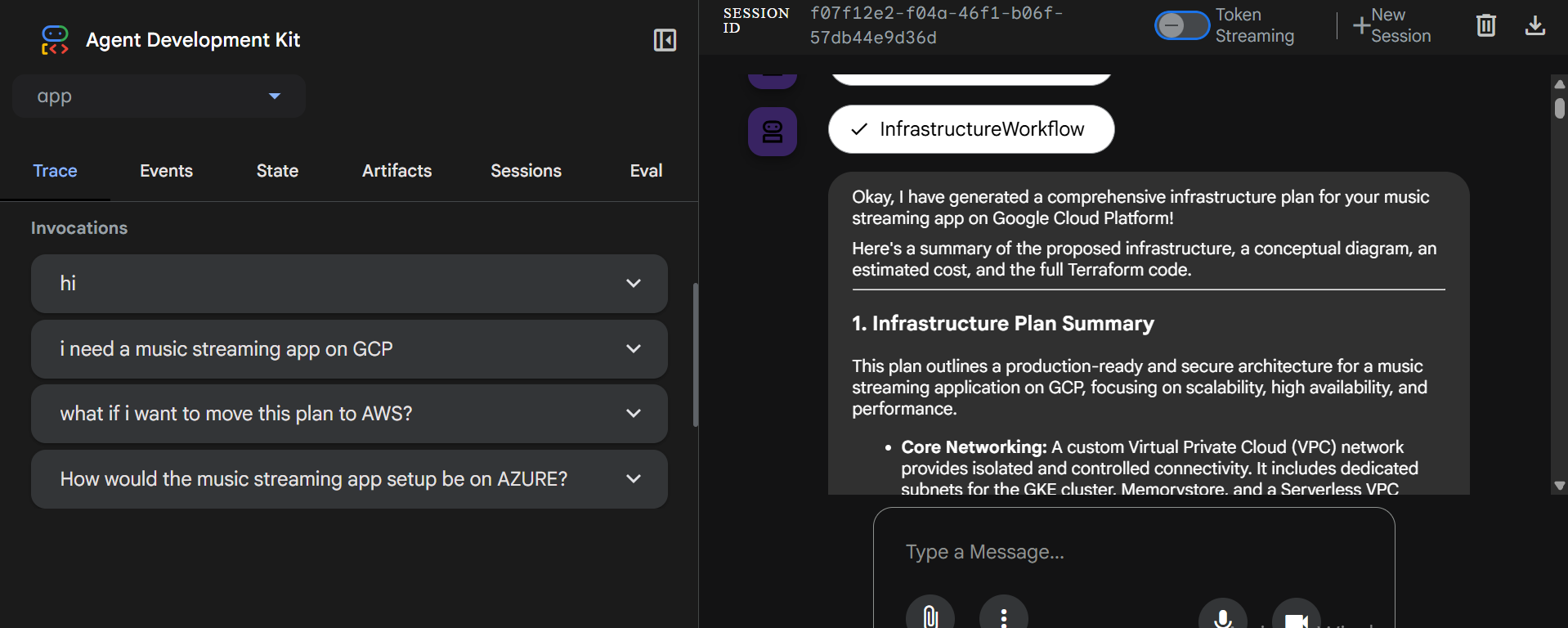This screenshot has width=1568, height=628.
Task: Focus the Type a Message input field
Action: tap(1134, 553)
